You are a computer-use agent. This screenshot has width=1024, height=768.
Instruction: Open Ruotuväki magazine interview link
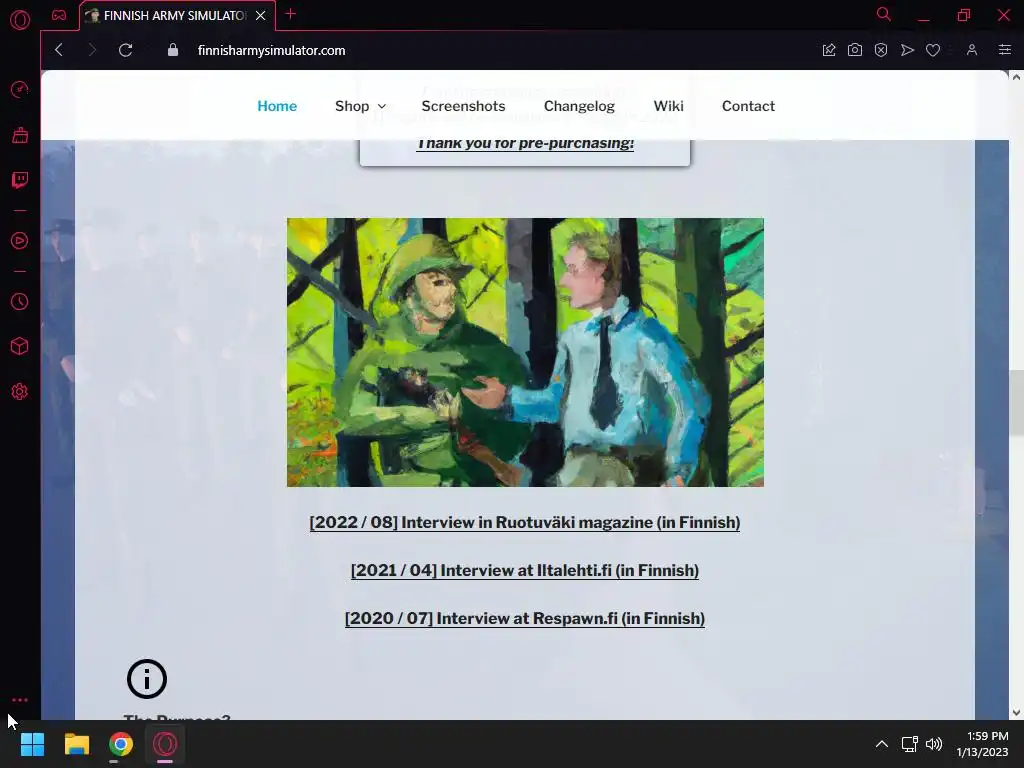click(524, 522)
